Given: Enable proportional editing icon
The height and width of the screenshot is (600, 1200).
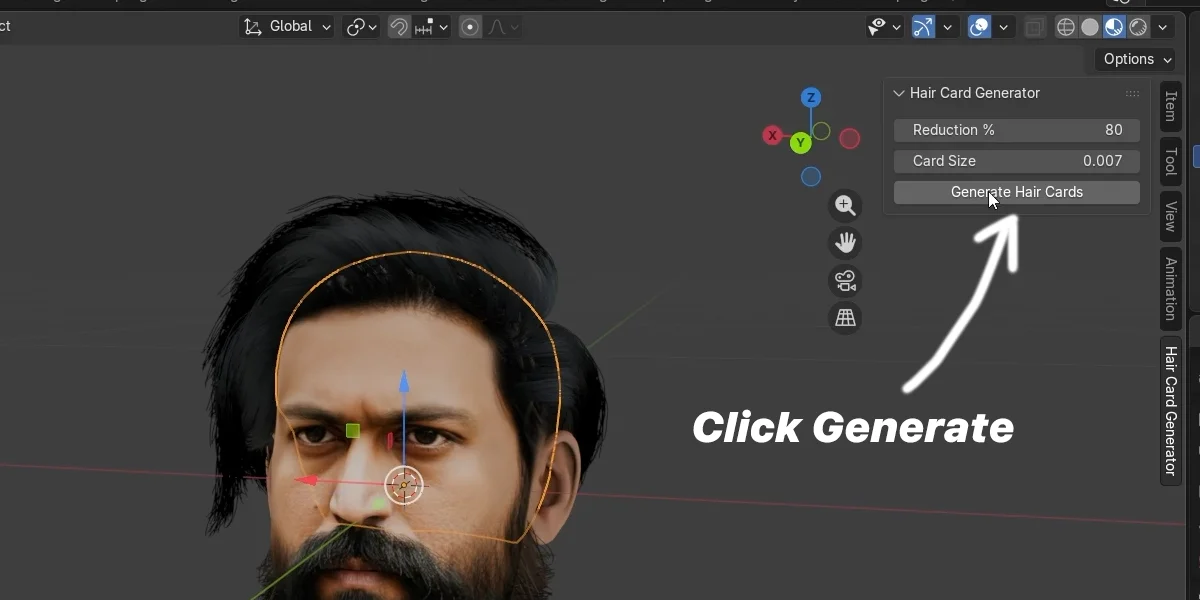Looking at the screenshot, I should (x=468, y=27).
